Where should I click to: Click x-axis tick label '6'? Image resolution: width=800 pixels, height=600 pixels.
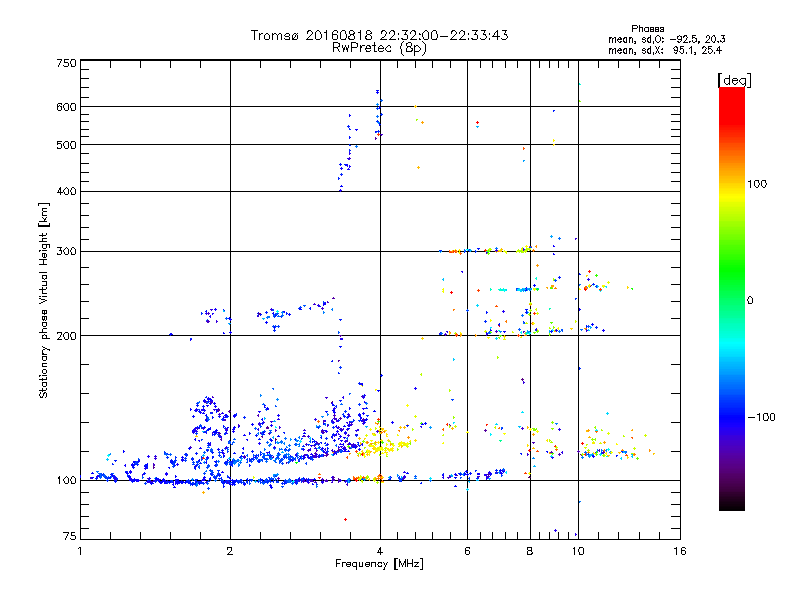click(x=467, y=551)
